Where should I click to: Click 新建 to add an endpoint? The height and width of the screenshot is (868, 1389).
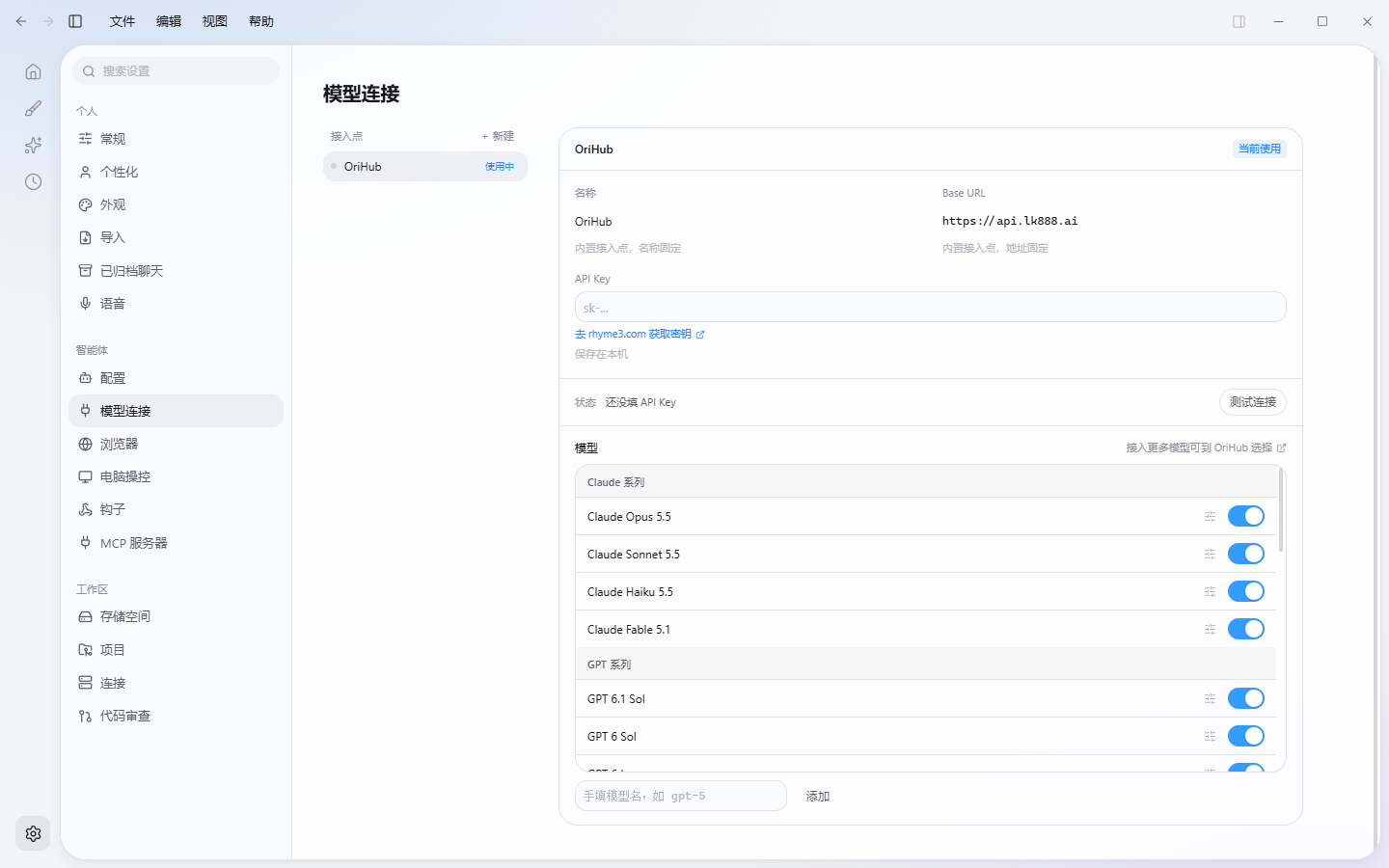click(498, 136)
